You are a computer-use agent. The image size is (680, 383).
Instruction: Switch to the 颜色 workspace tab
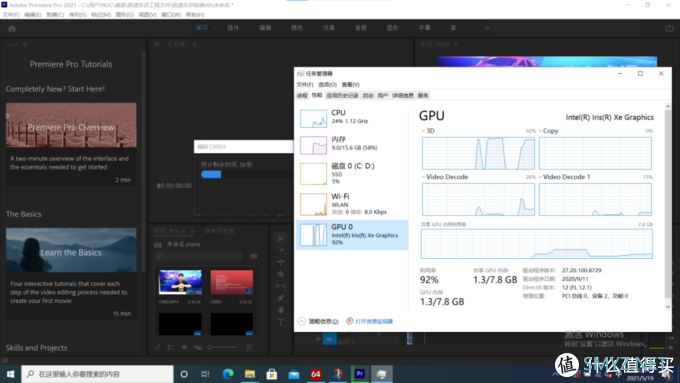(297, 28)
